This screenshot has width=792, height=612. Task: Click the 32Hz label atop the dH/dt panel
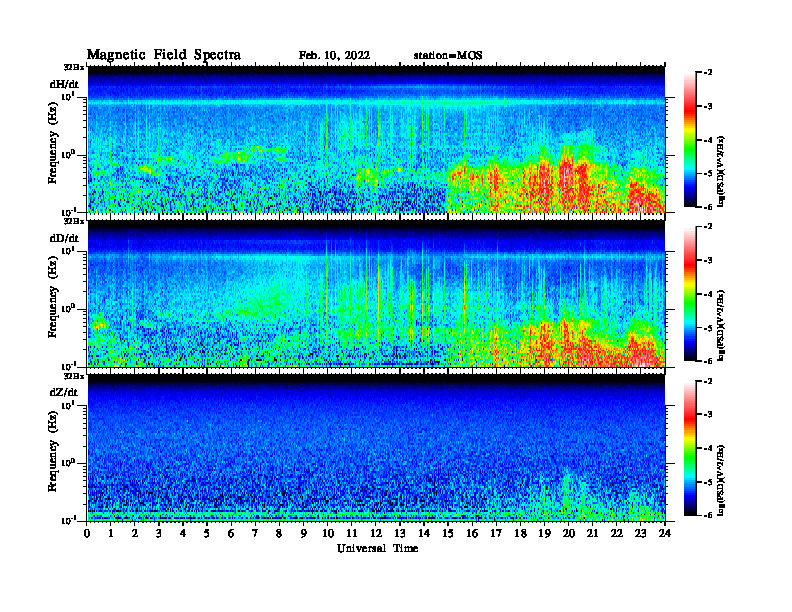[74, 67]
